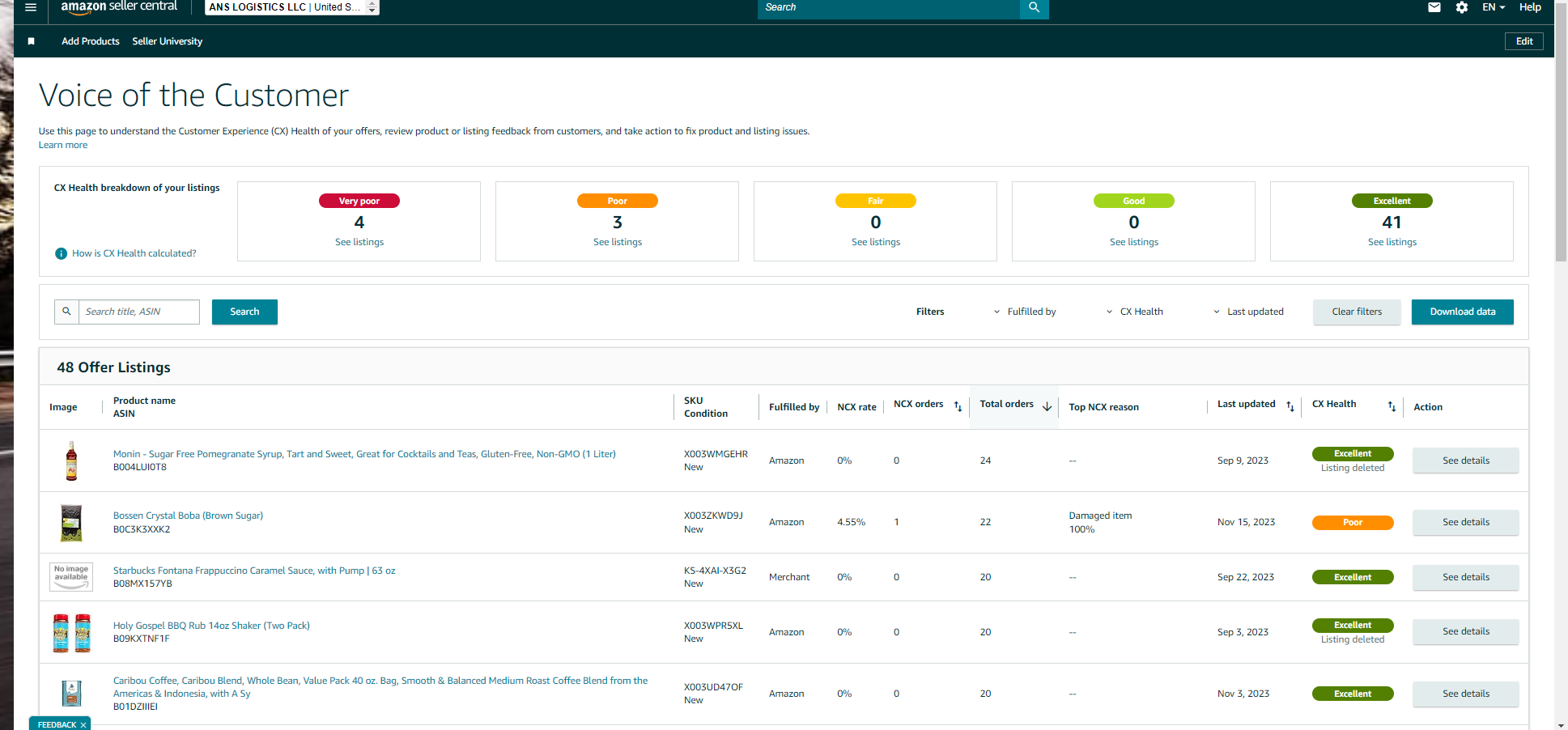Screen dimensions: 1568x730
Task: Expand the CX Health filter
Action: pyautogui.click(x=1134, y=312)
